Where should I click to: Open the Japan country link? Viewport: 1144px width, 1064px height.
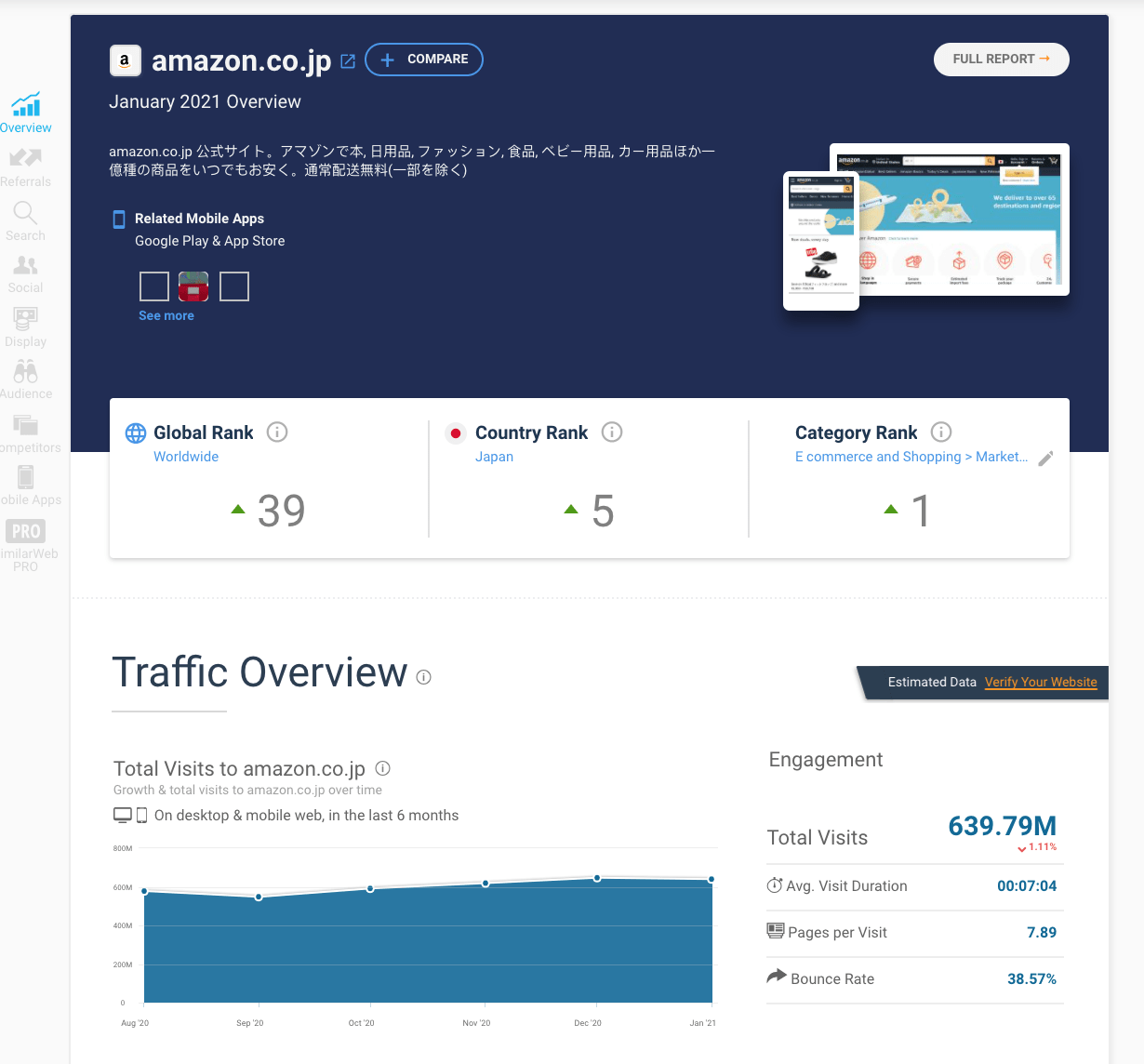tap(494, 457)
